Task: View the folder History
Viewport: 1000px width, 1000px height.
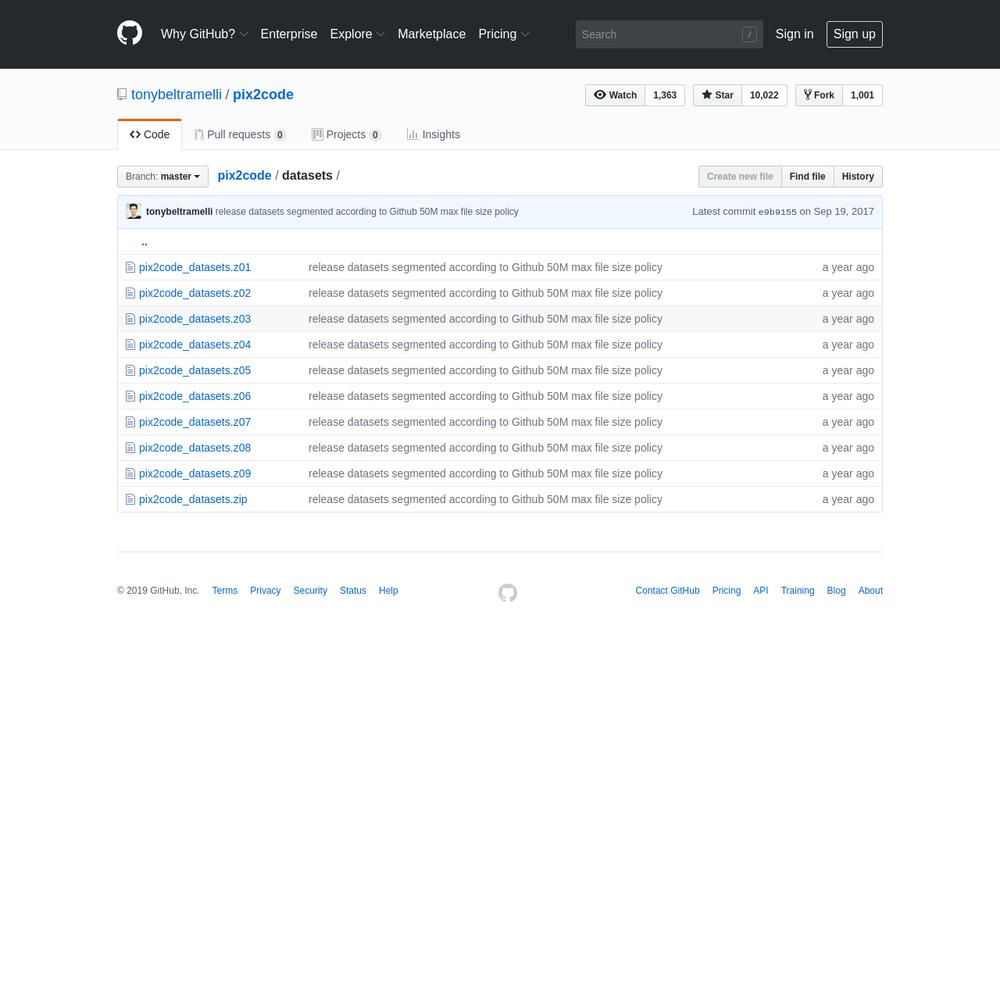Action: pyautogui.click(x=858, y=177)
